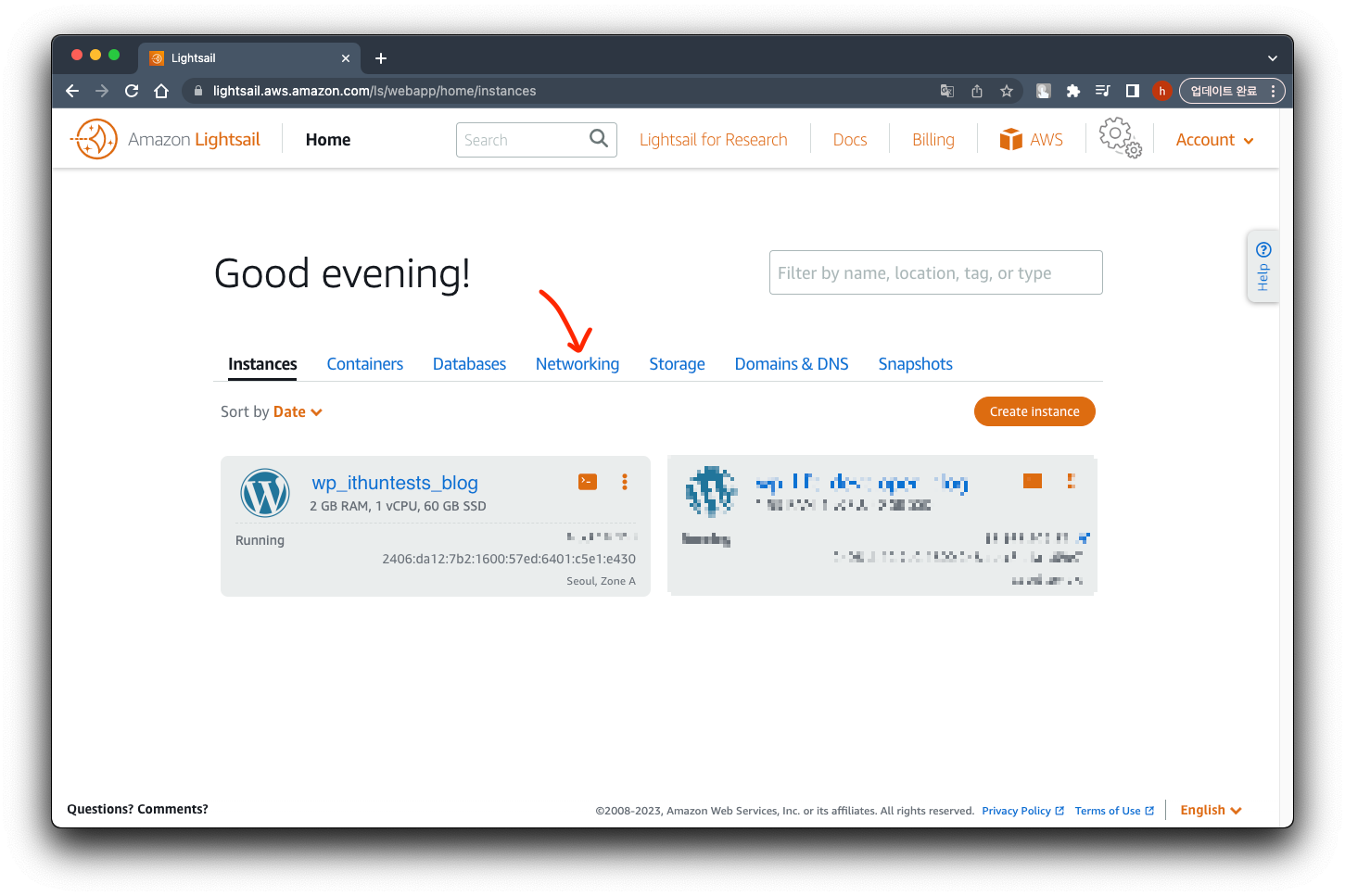Click the blurred second instance terminal icon
Viewport: 1345px width, 896px height.
1033,481
